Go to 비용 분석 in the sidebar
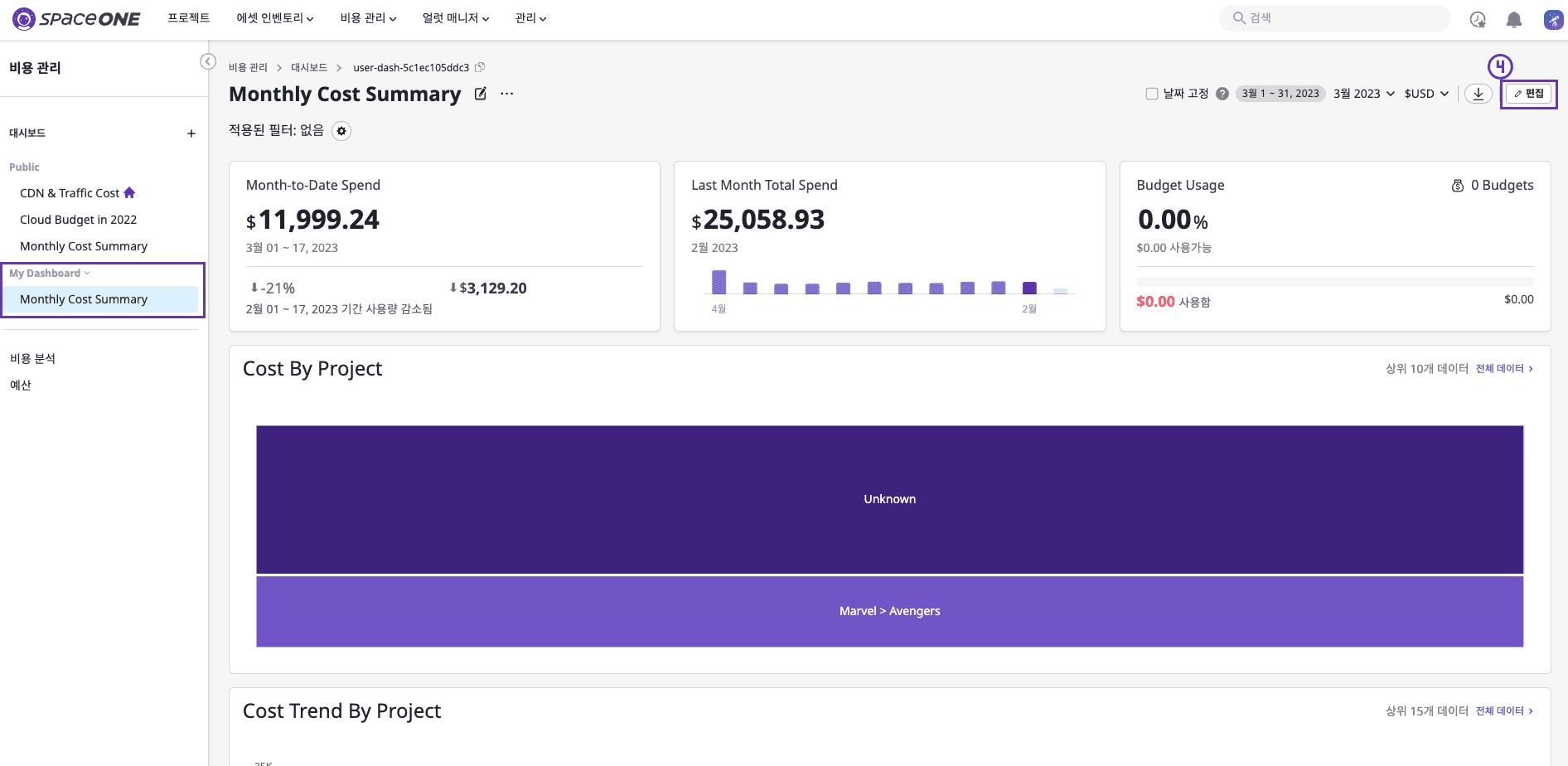1568x766 pixels. click(x=32, y=358)
